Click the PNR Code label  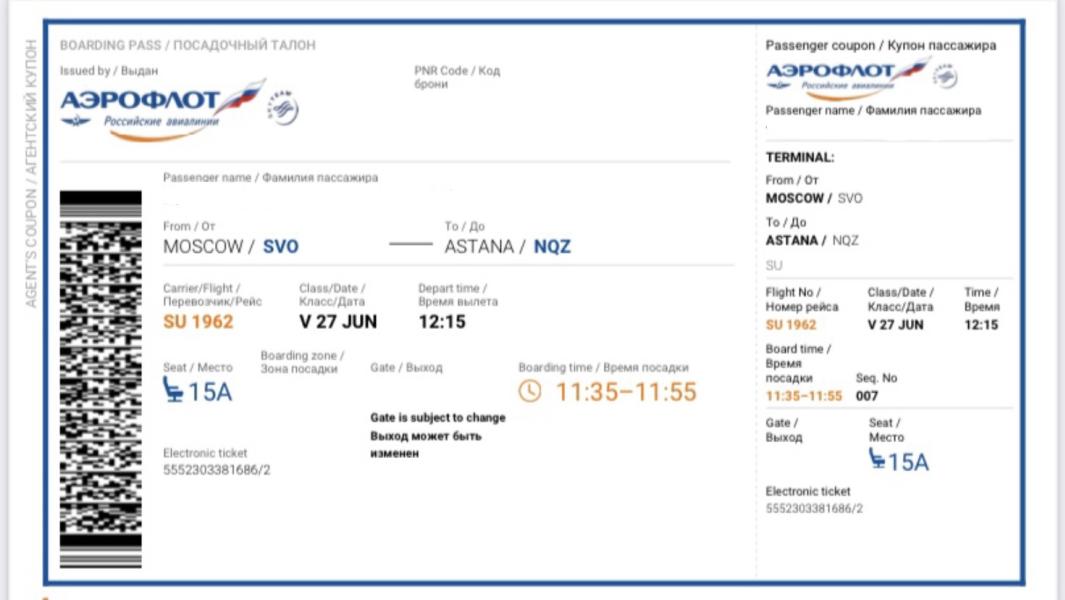(457, 71)
